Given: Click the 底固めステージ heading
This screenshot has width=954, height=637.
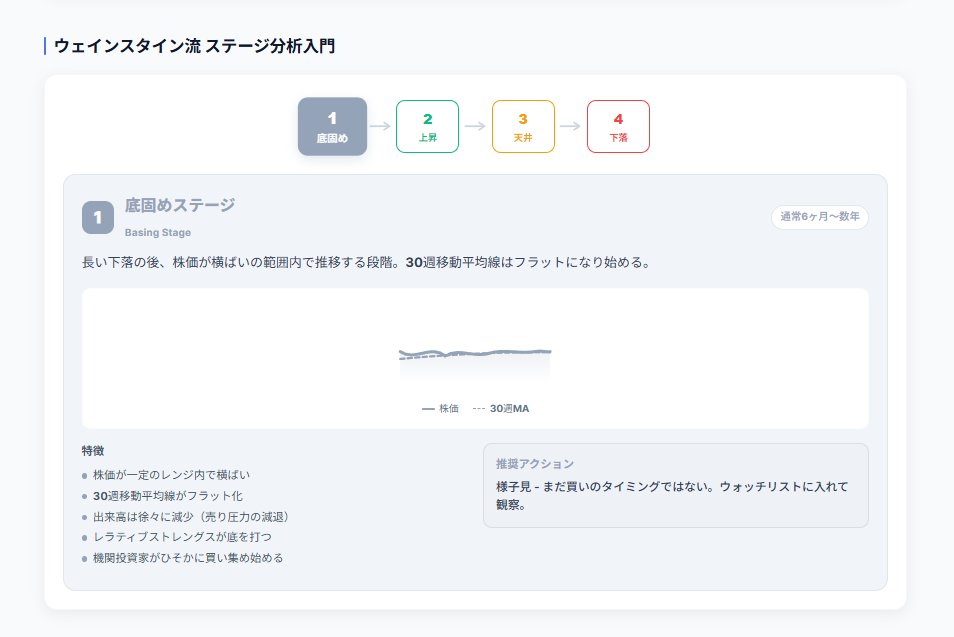Looking at the screenshot, I should point(179,205).
